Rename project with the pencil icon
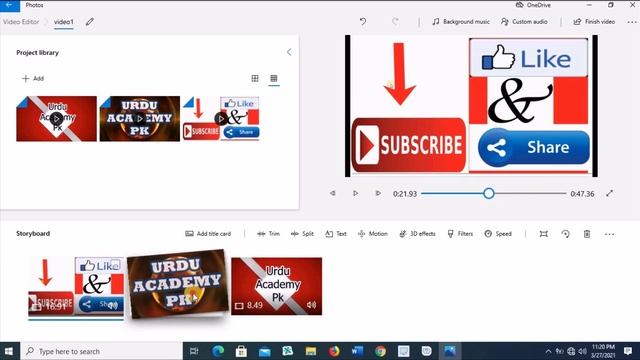The height and width of the screenshot is (360, 640). click(90, 22)
